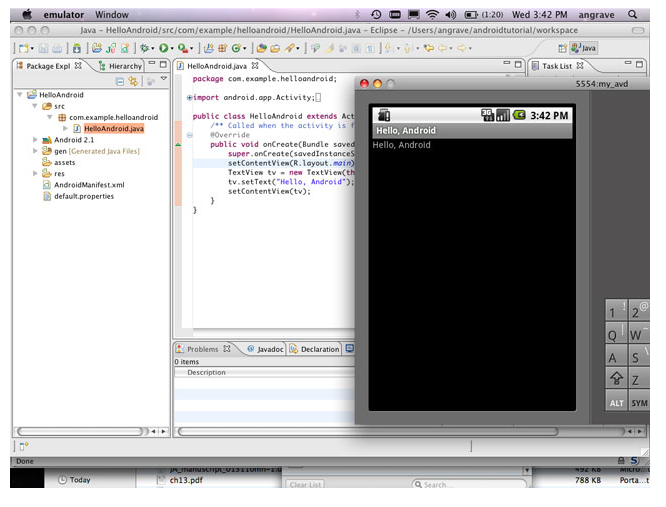Open the Android SDK and AVD Manager icon

[76, 48]
